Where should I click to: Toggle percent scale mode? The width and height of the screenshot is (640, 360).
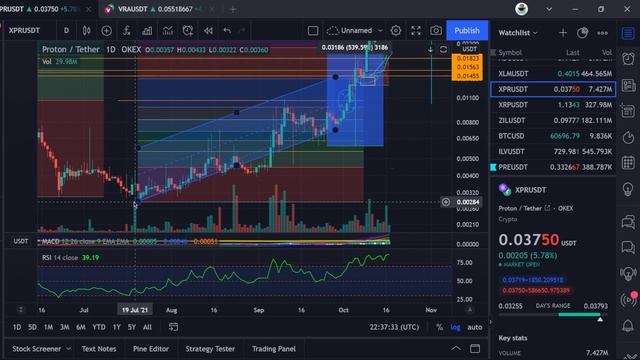(x=439, y=327)
